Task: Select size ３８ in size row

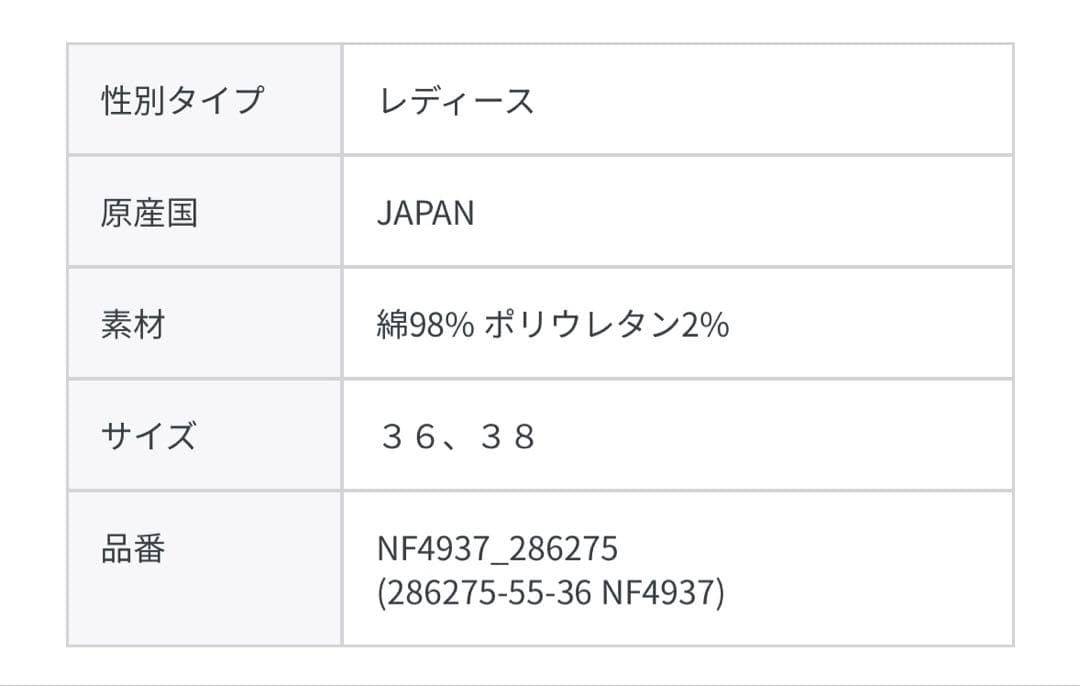Action: tap(508, 437)
